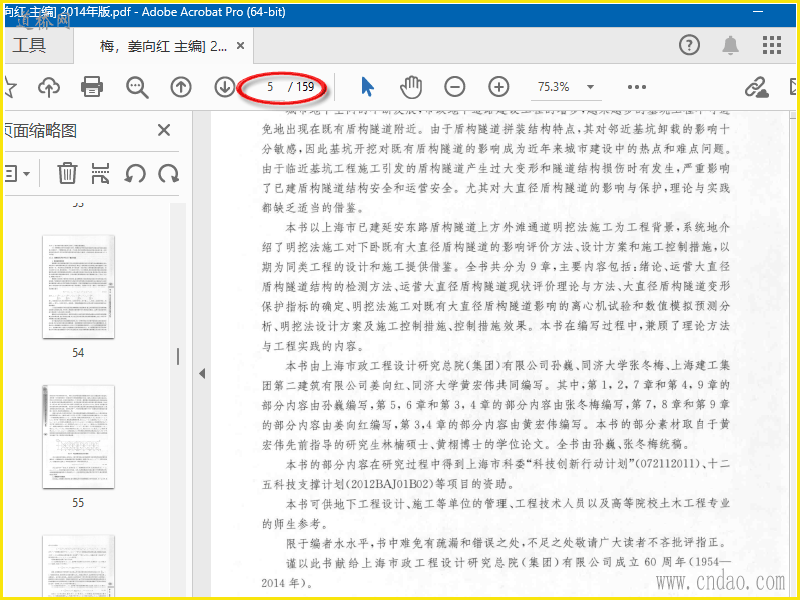Select the partially visible thumbnail below 55

click(x=78, y=565)
